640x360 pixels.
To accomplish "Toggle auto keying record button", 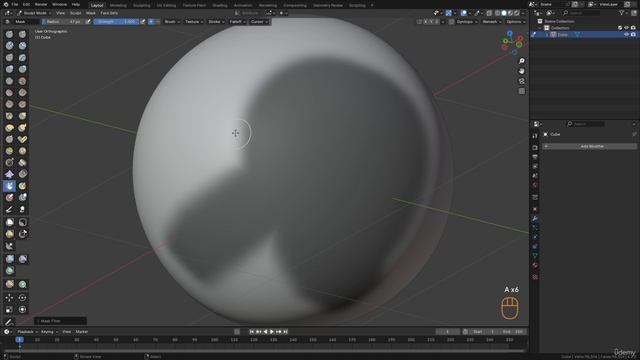I will pyautogui.click(x=237, y=332).
